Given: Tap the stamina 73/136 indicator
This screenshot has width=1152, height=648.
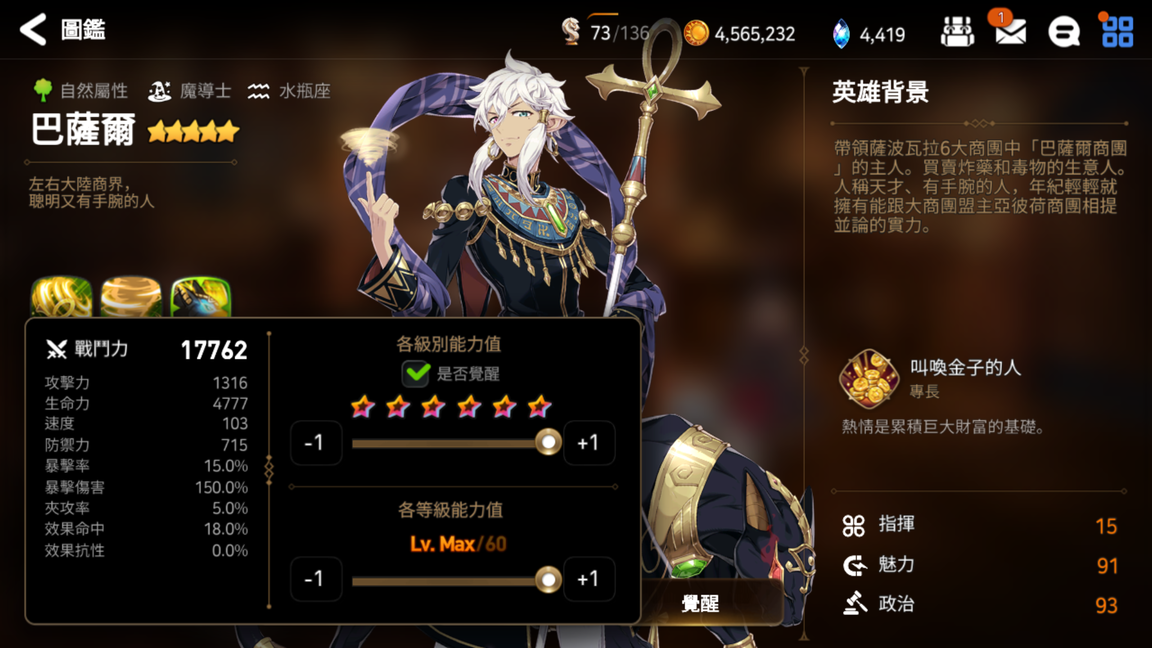Looking at the screenshot, I should [x=605, y=32].
